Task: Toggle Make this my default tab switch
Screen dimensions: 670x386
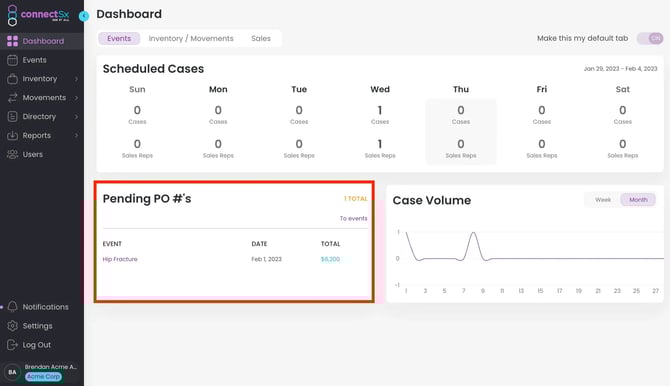Action: (650, 38)
